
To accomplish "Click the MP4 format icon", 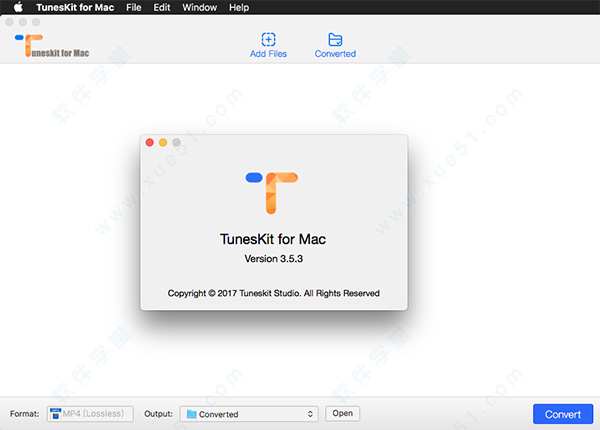I will 55,414.
